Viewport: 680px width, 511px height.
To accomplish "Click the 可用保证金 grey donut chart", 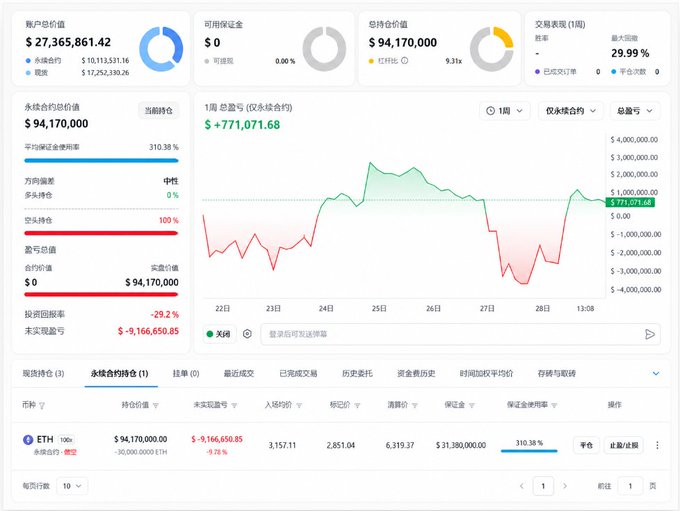I will (x=324, y=49).
